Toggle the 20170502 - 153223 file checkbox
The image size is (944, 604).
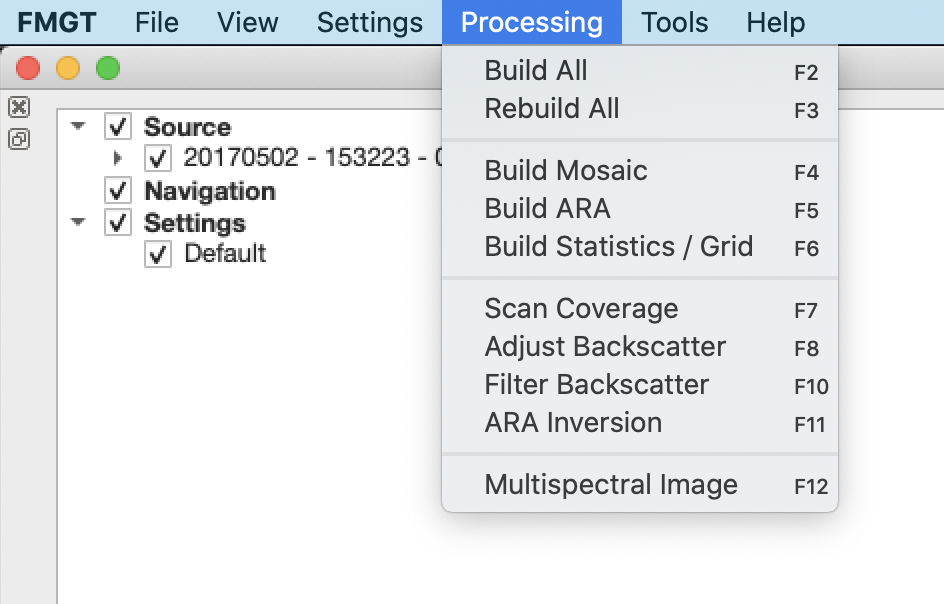coord(158,158)
